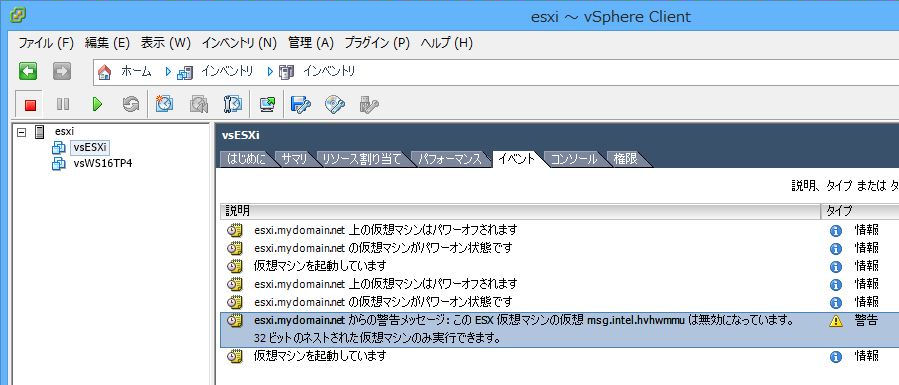The height and width of the screenshot is (385, 899).
Task: Take a snapshot of the virtual machine
Action: 165,104
